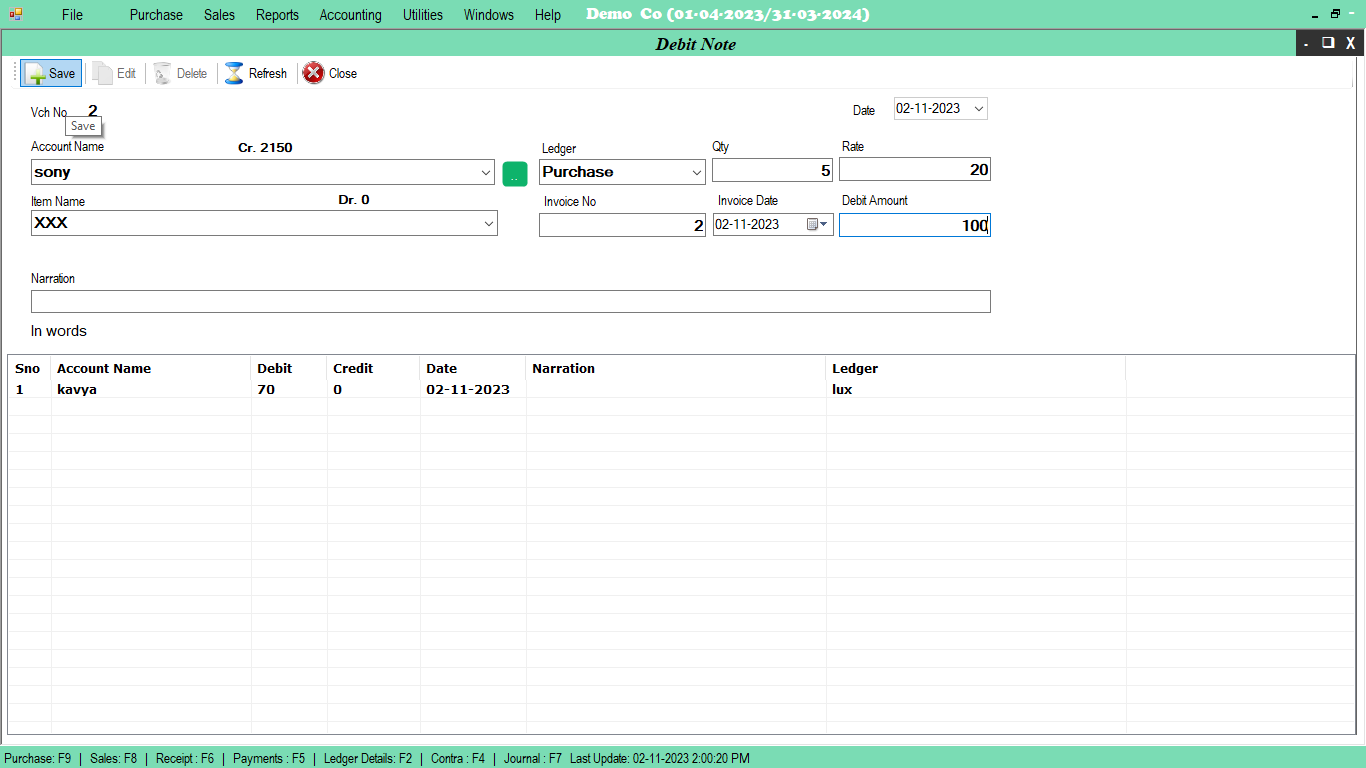Click the application icon in the title bar

(15, 14)
